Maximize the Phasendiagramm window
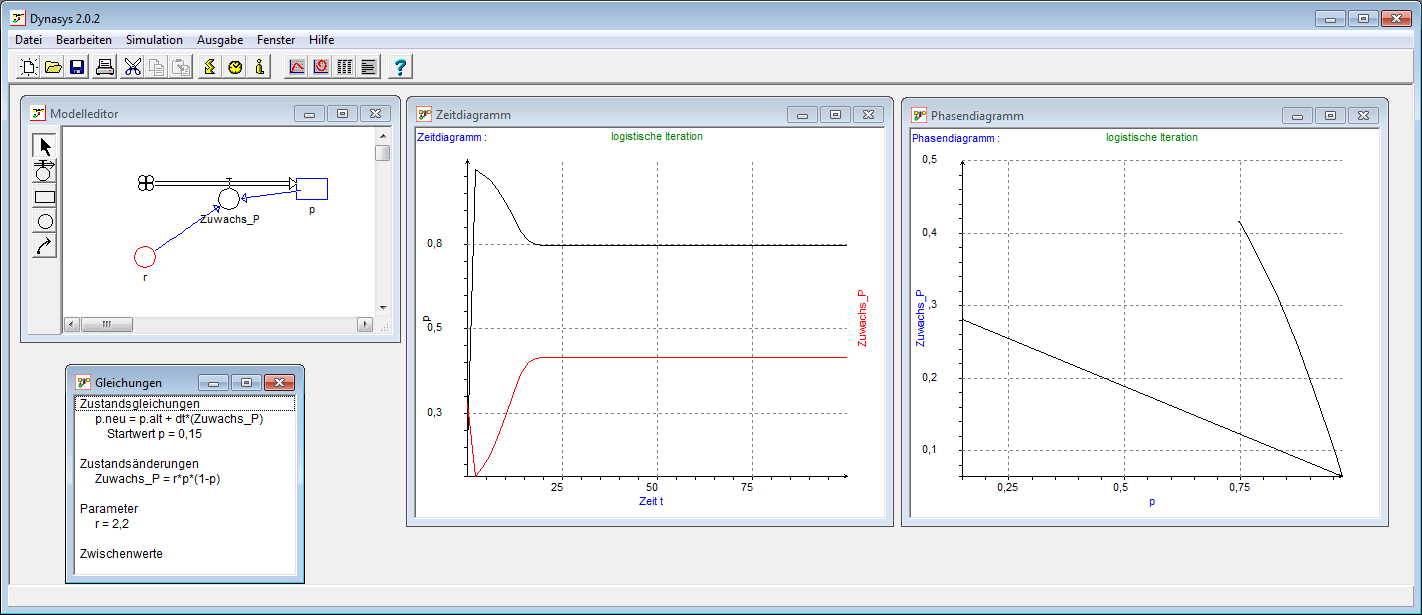 [1330, 115]
